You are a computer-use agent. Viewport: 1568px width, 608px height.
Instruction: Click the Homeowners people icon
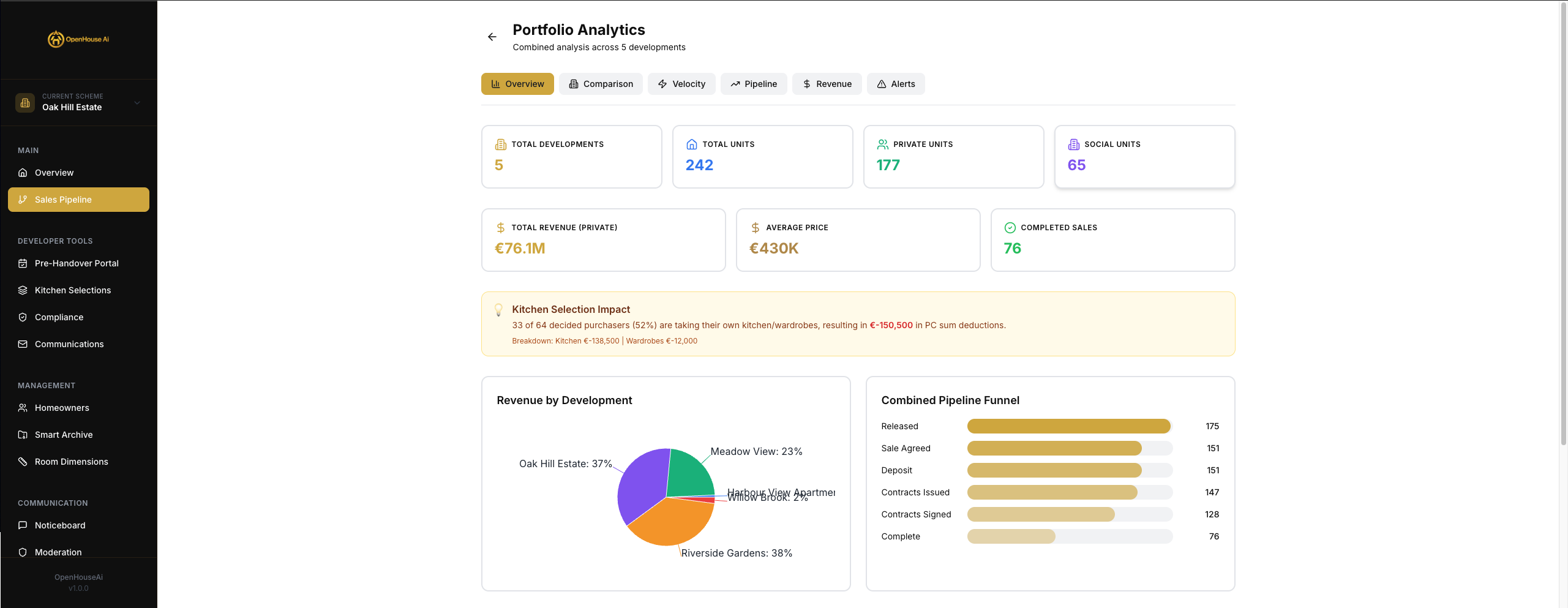click(23, 408)
